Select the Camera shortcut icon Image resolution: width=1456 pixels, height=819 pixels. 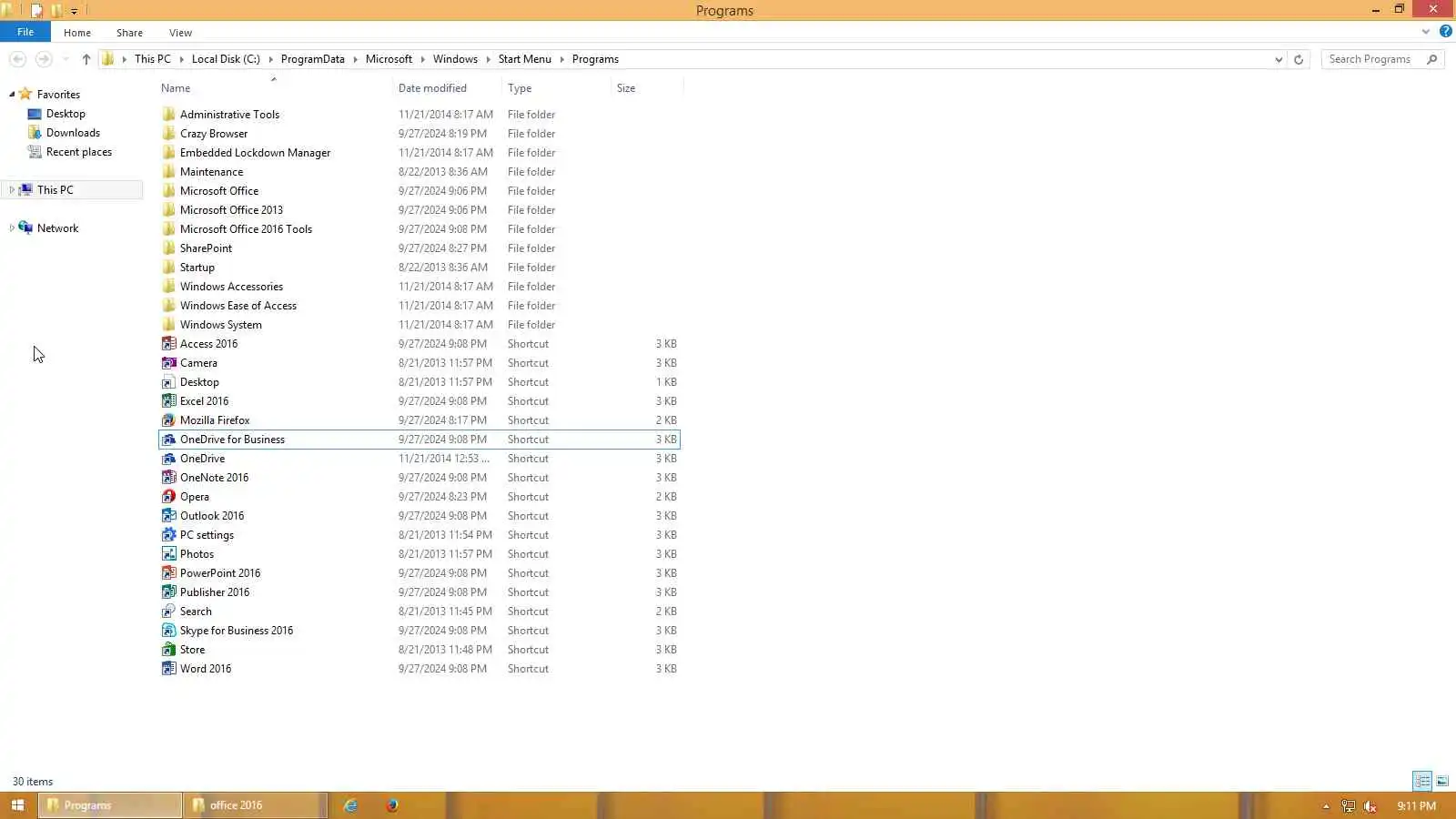pos(168,363)
